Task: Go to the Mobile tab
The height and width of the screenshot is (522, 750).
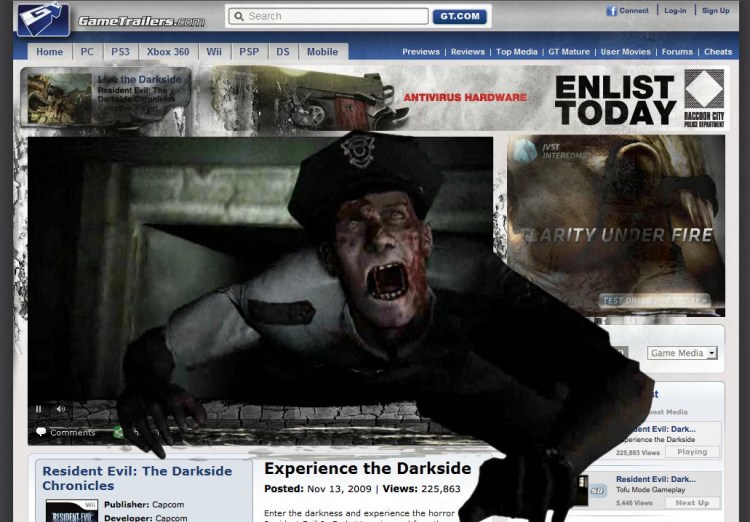Action: 322,52
